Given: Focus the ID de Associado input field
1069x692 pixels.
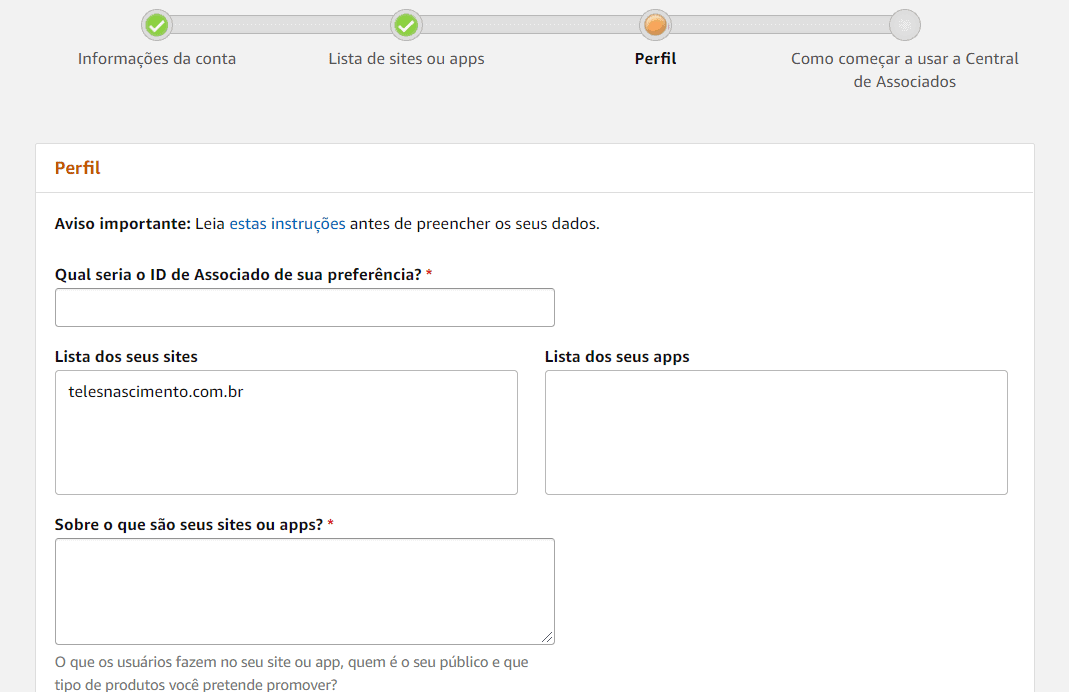Looking at the screenshot, I should tap(304, 307).
